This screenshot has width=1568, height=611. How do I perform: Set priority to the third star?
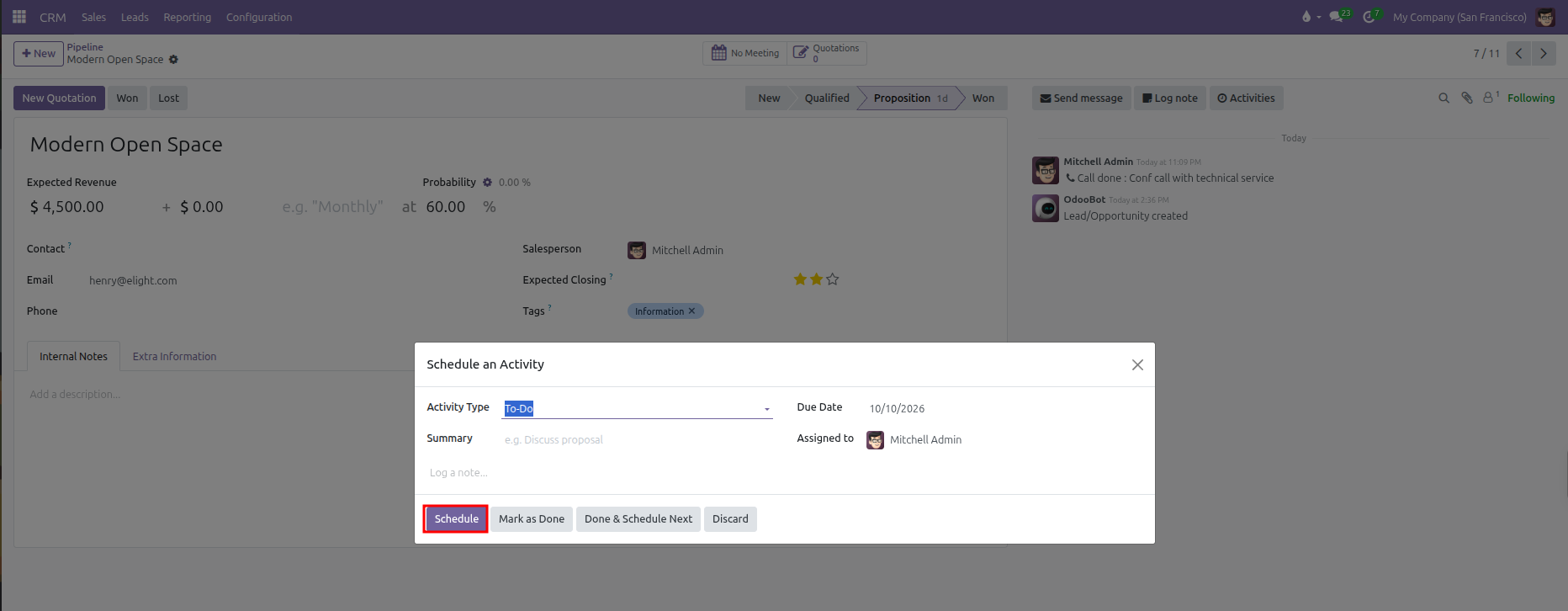click(833, 279)
